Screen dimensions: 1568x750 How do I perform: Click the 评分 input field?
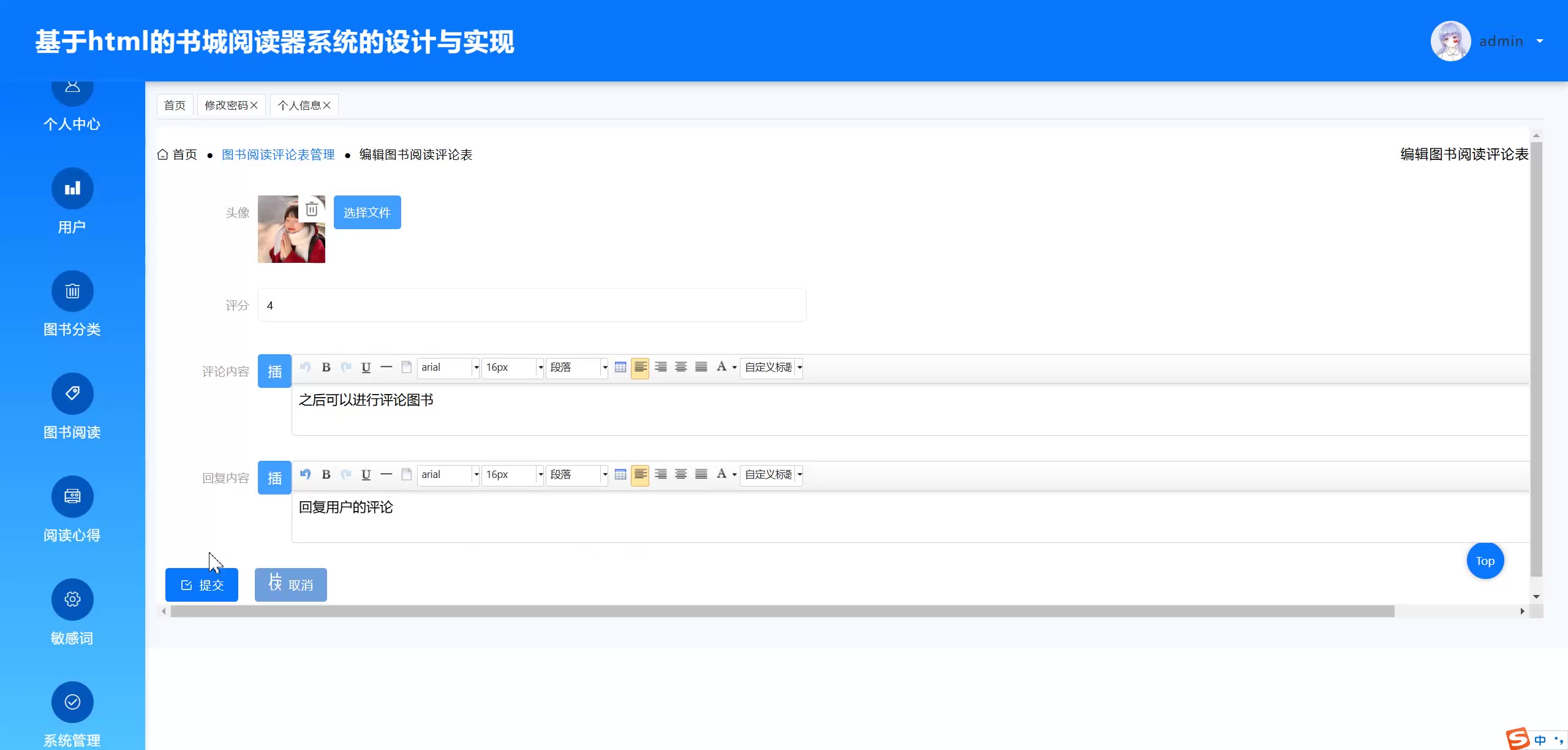[x=532, y=305]
